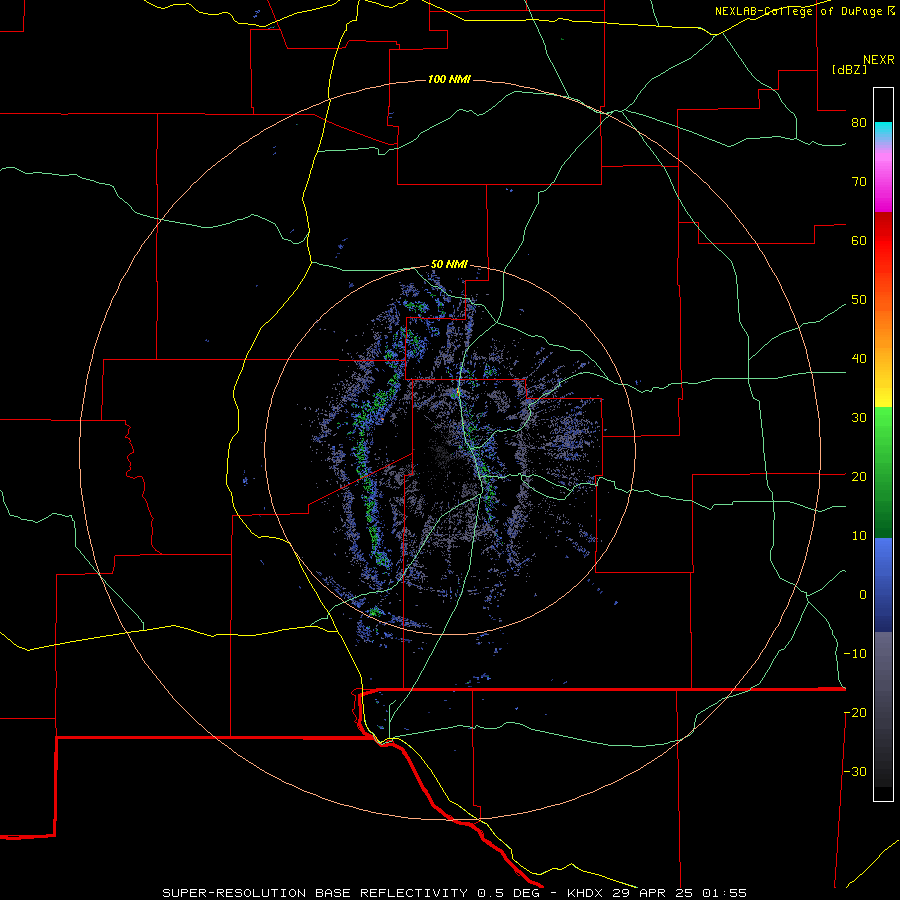This screenshot has width=900, height=900.
Task: Click the 70 value on the dBZ scale
Action: pos(859,181)
